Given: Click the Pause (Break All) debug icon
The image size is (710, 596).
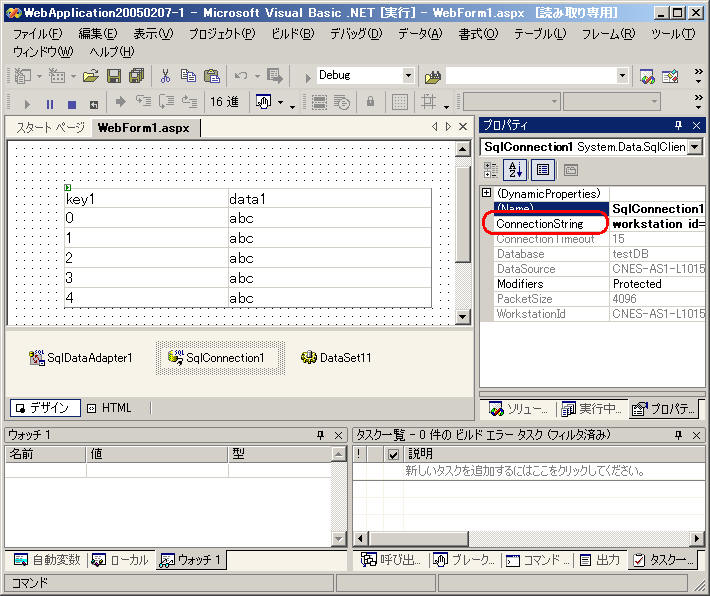Looking at the screenshot, I should click(x=50, y=103).
